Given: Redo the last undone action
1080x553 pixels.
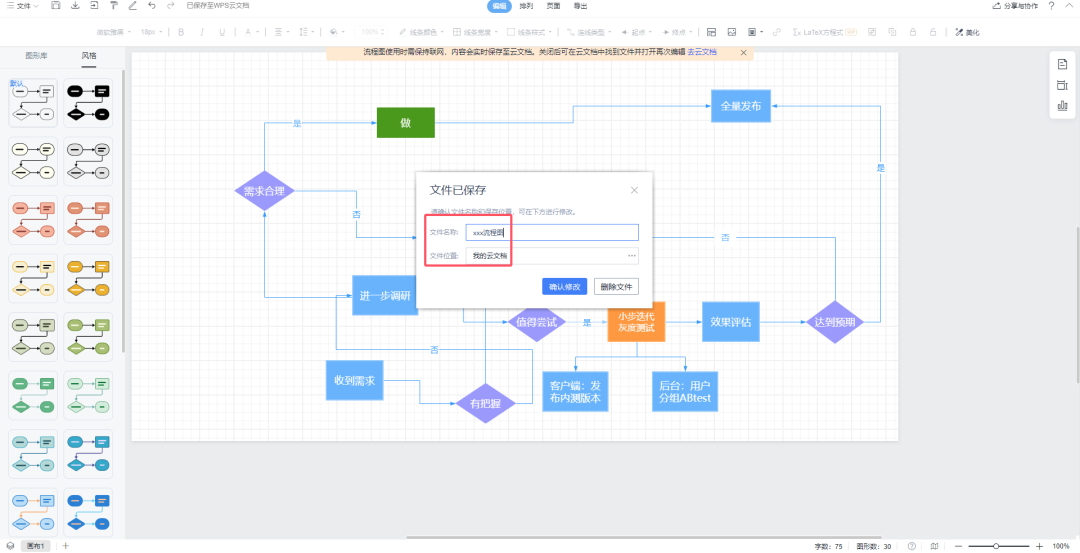Looking at the screenshot, I should pos(170,6).
